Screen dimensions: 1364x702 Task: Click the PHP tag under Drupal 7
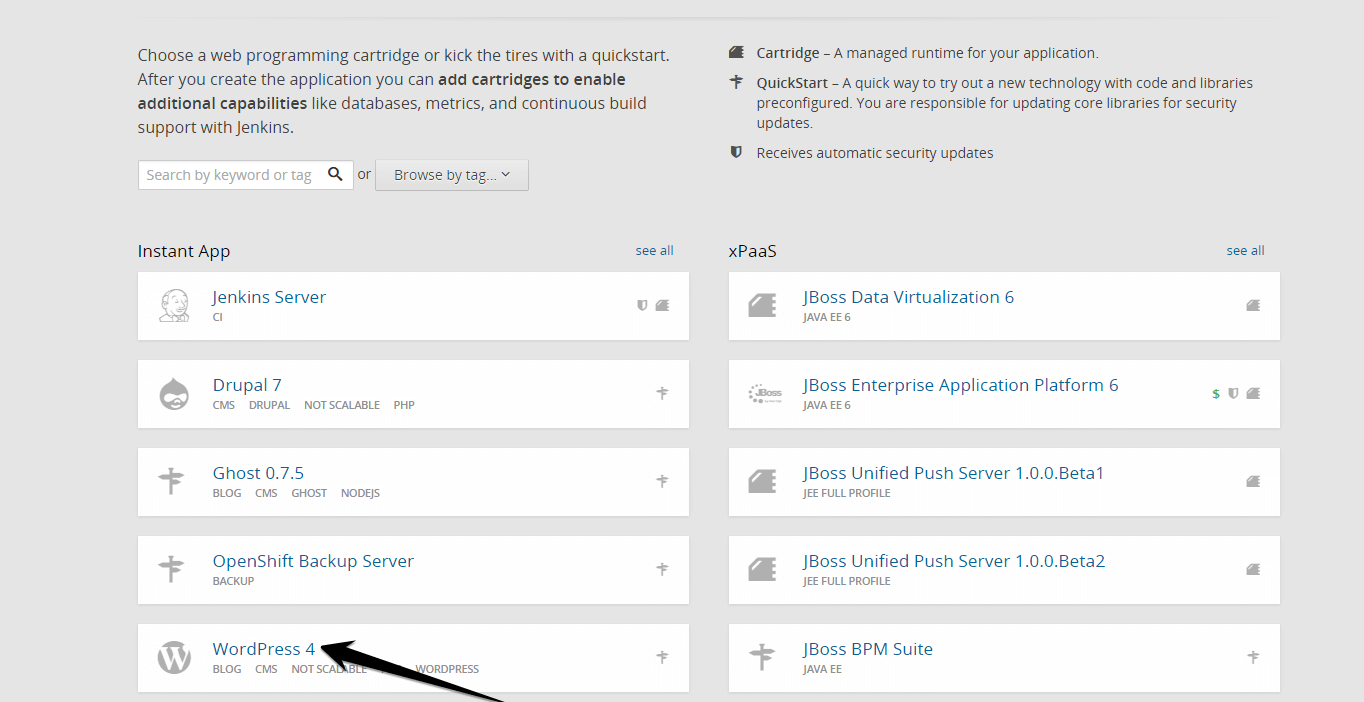click(x=404, y=405)
